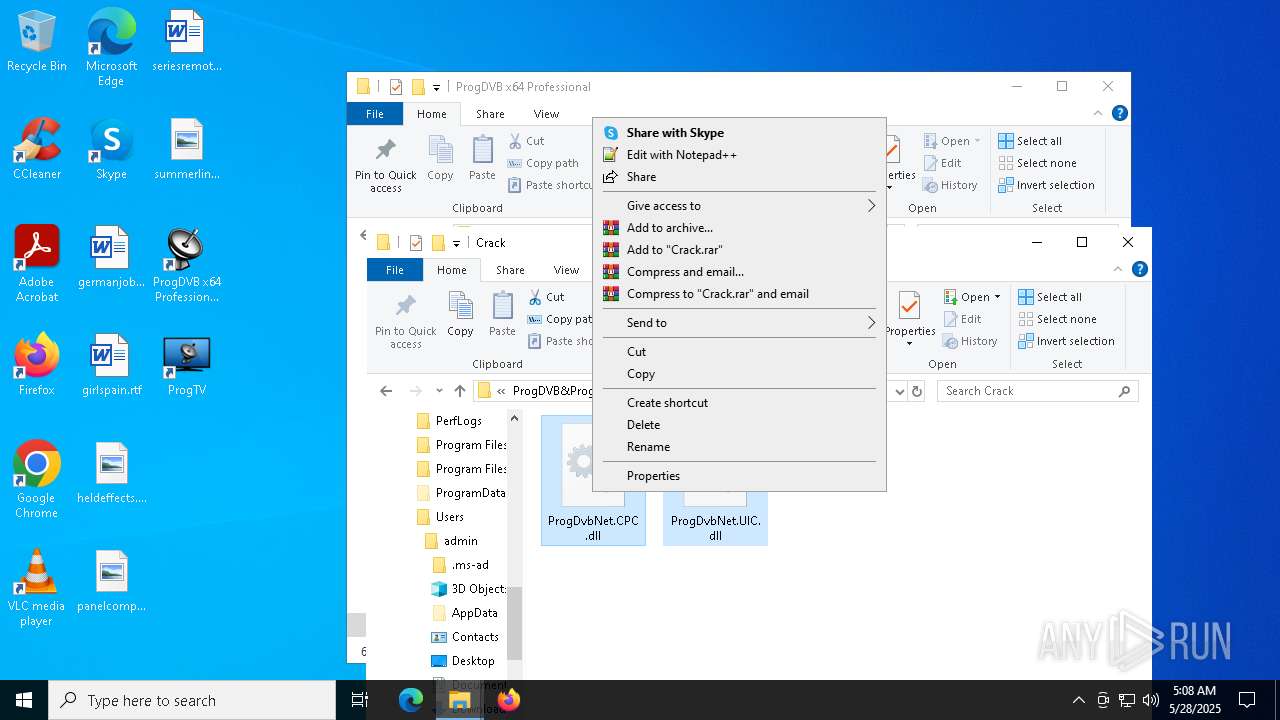Choose Compress and email... from context menu
Image resolution: width=1280 pixels, height=720 pixels.
point(740,272)
